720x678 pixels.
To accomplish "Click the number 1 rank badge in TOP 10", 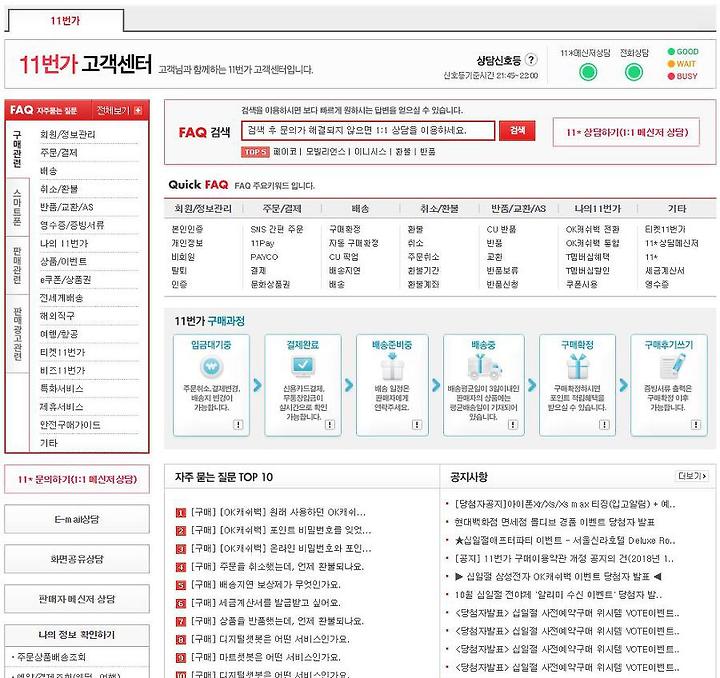I will [x=181, y=513].
